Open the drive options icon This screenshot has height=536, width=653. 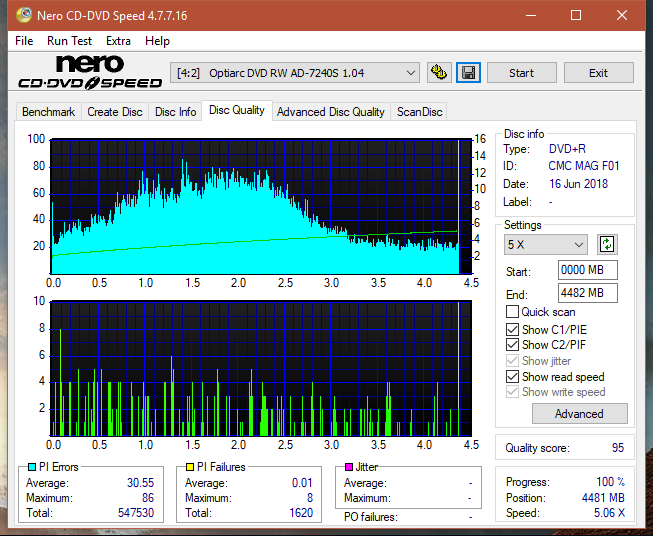439,73
